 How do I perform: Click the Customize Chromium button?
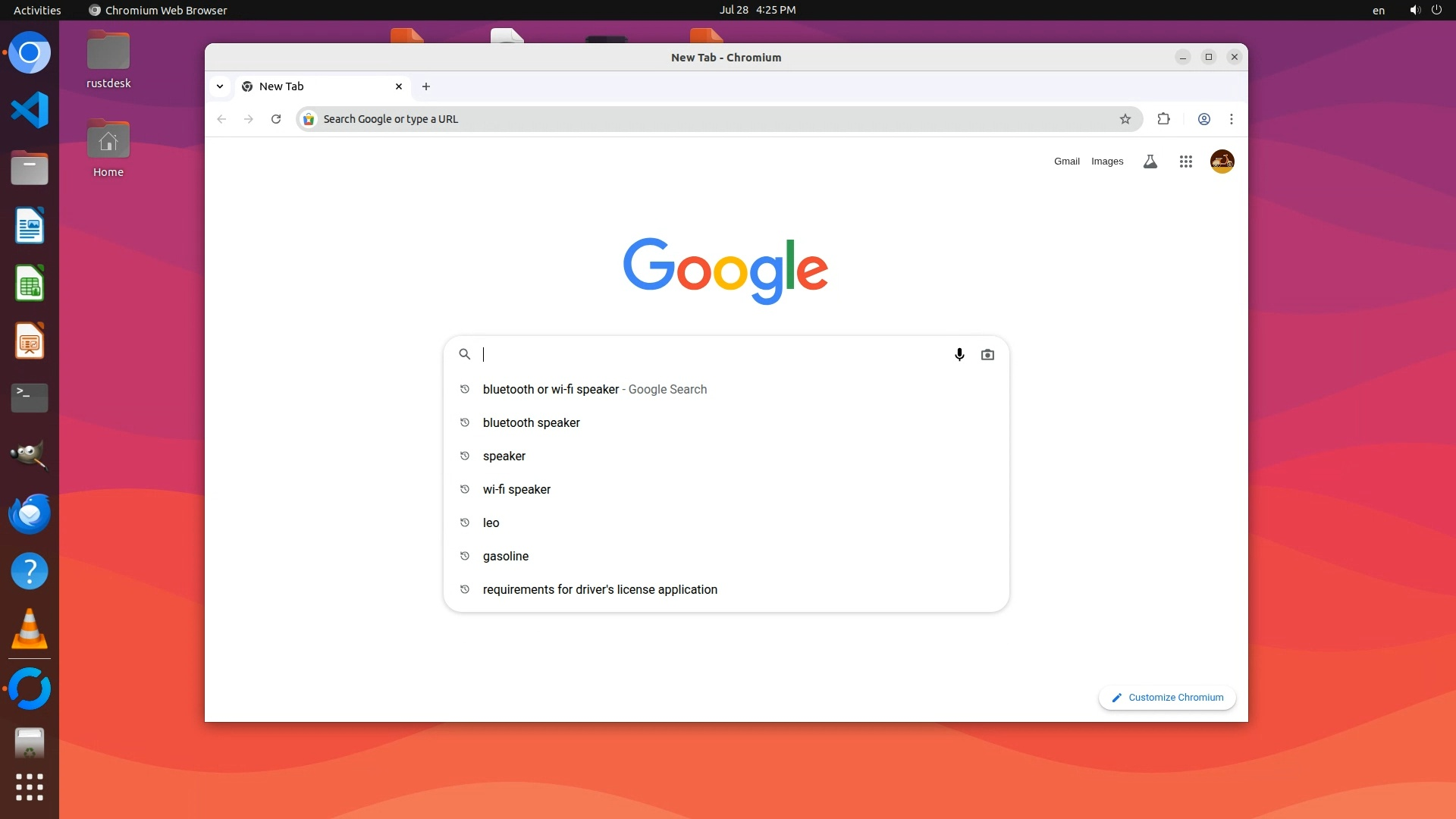(1167, 698)
